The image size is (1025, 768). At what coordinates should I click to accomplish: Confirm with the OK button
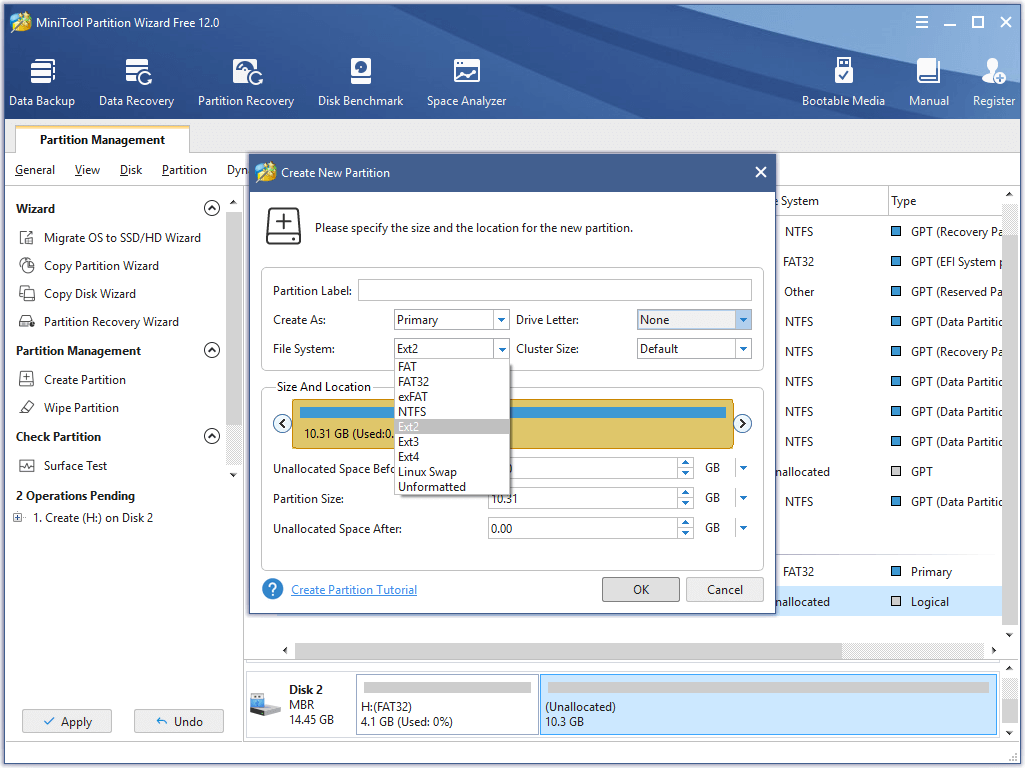point(641,590)
